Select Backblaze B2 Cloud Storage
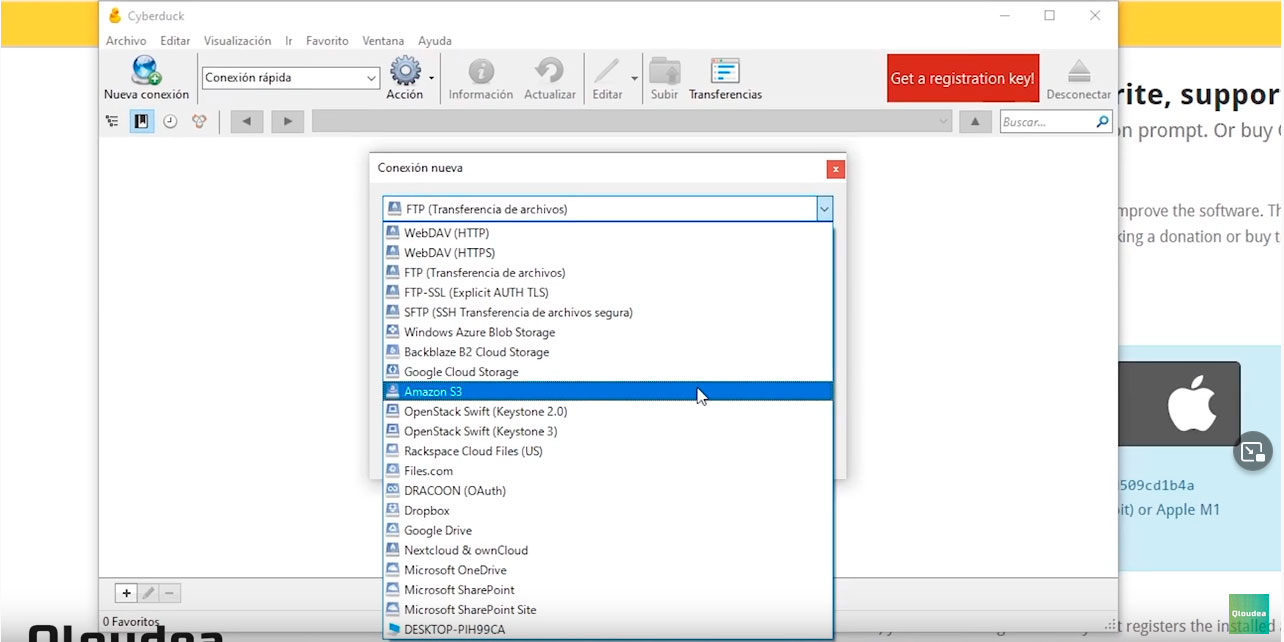Screen dimensions: 1284x642 tap(608, 352)
